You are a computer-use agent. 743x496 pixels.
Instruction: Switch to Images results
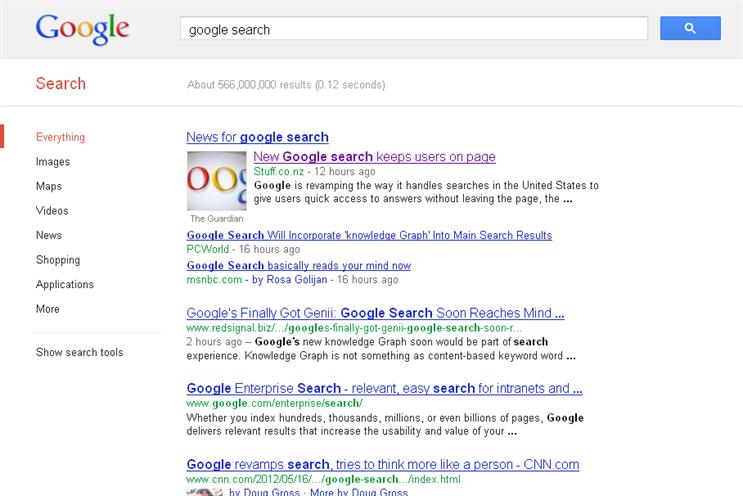53,162
